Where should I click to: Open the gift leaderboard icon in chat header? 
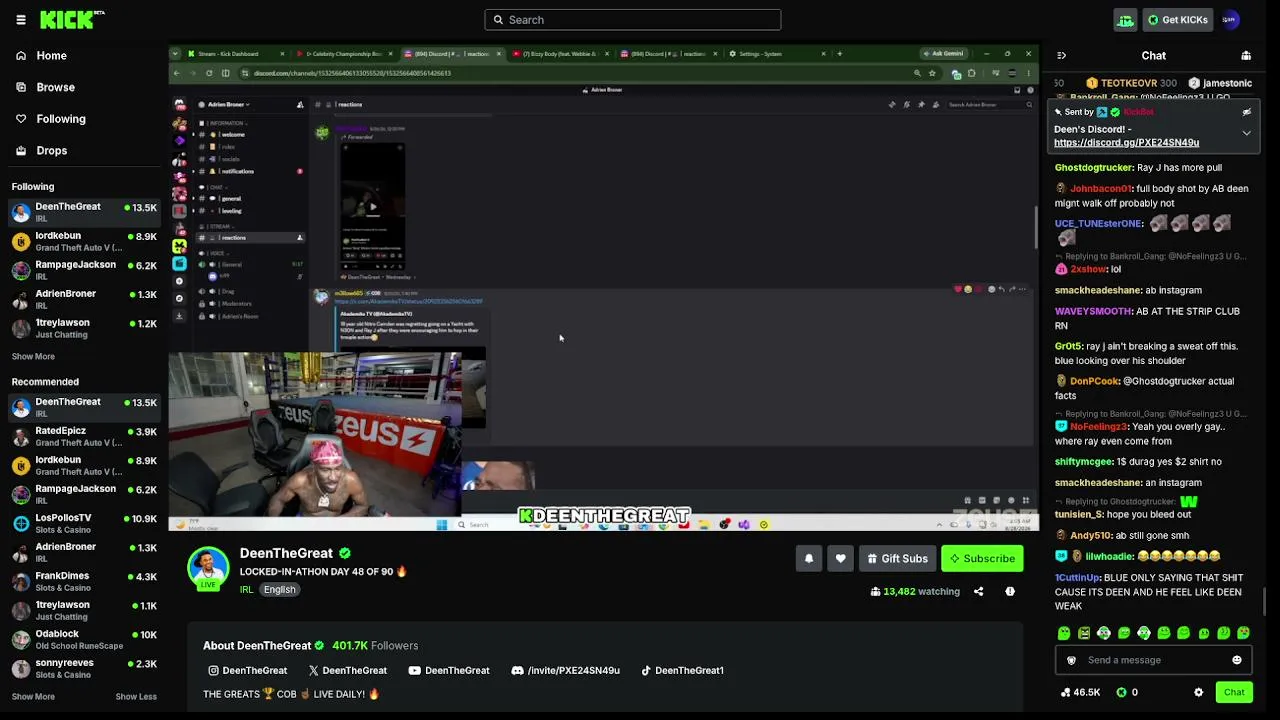[x=1246, y=56]
